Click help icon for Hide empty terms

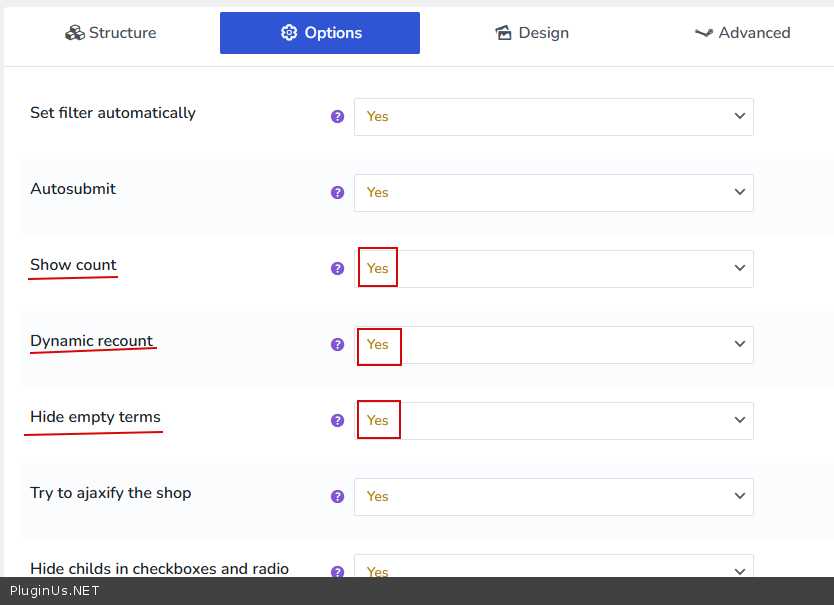tap(337, 420)
